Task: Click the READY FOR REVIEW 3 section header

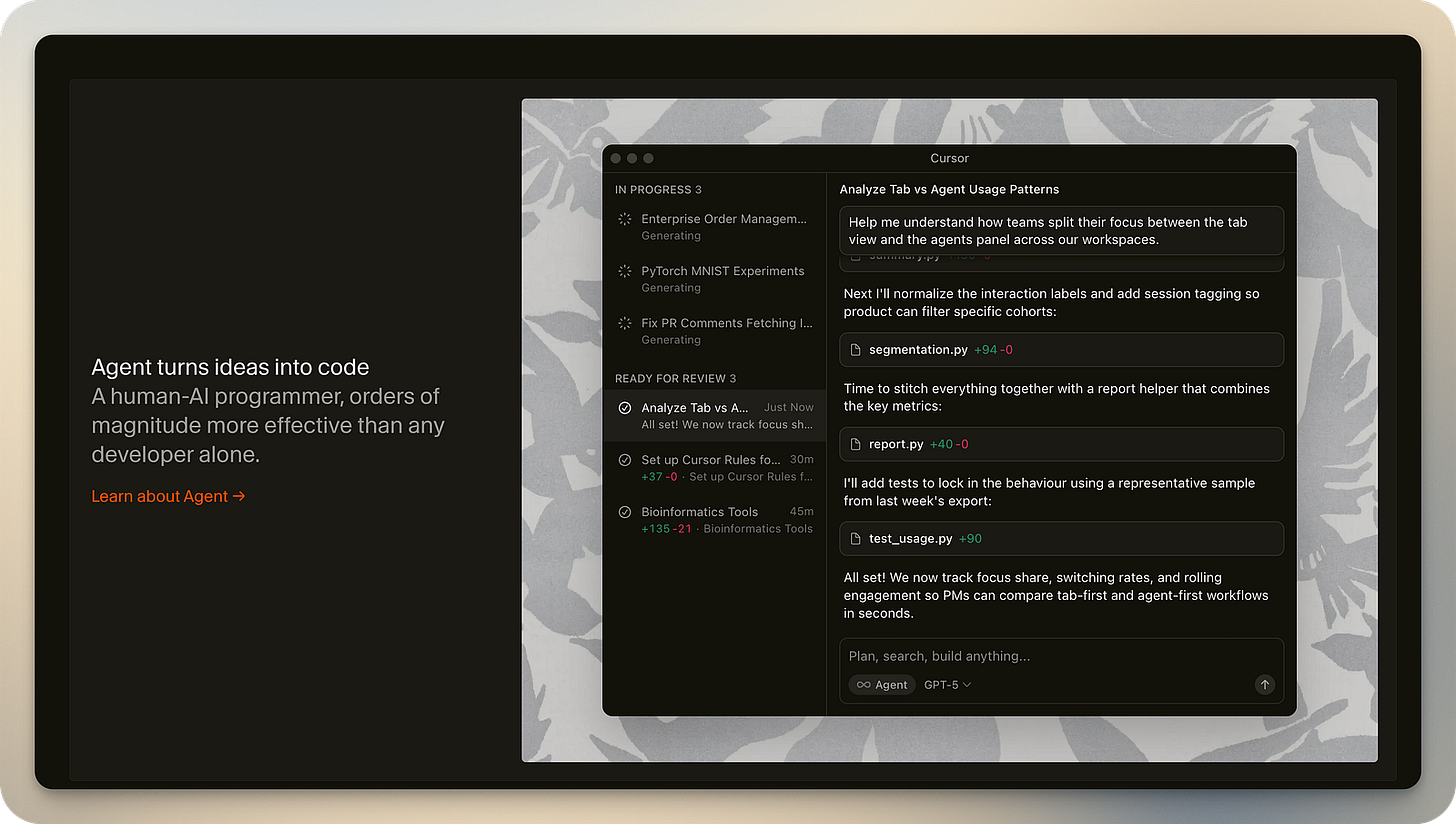Action: (675, 379)
